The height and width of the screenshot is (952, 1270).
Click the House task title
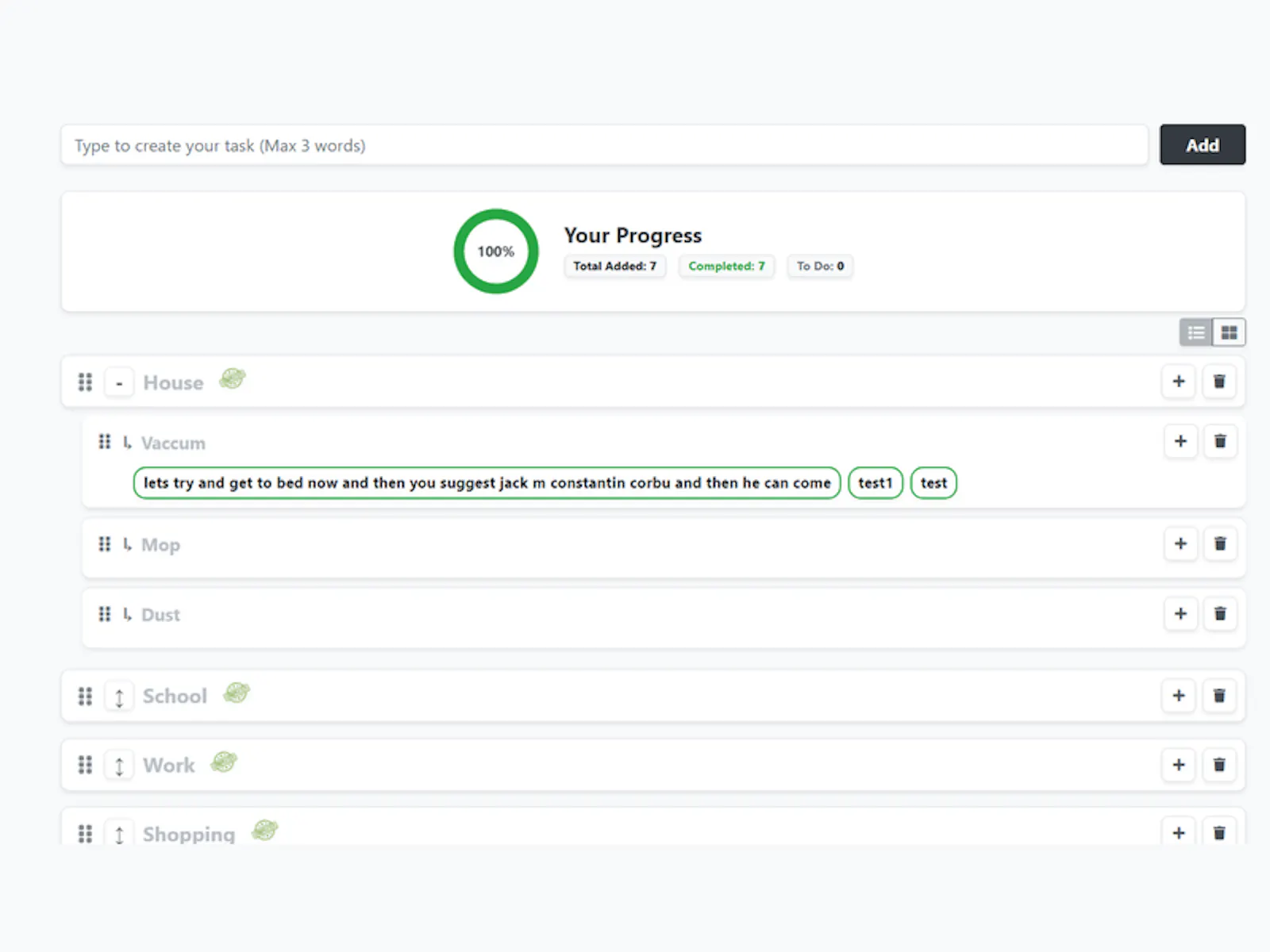click(173, 382)
